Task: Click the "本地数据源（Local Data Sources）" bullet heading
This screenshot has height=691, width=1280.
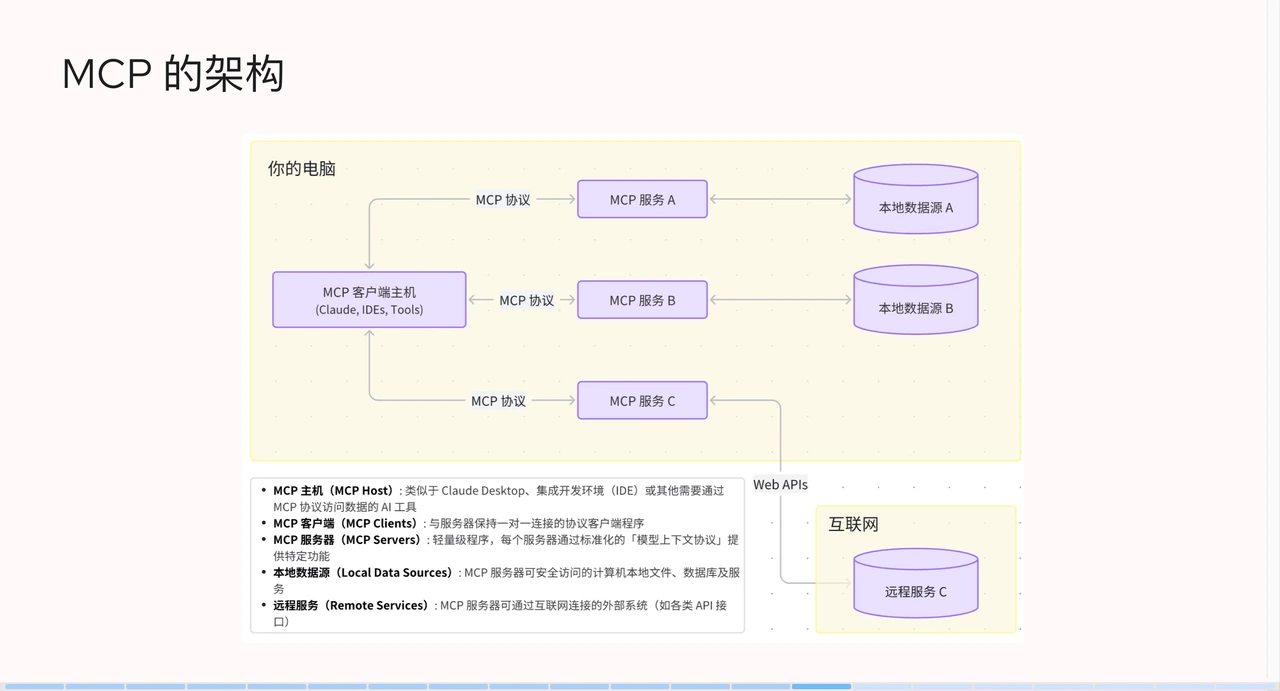Action: [x=366, y=573]
